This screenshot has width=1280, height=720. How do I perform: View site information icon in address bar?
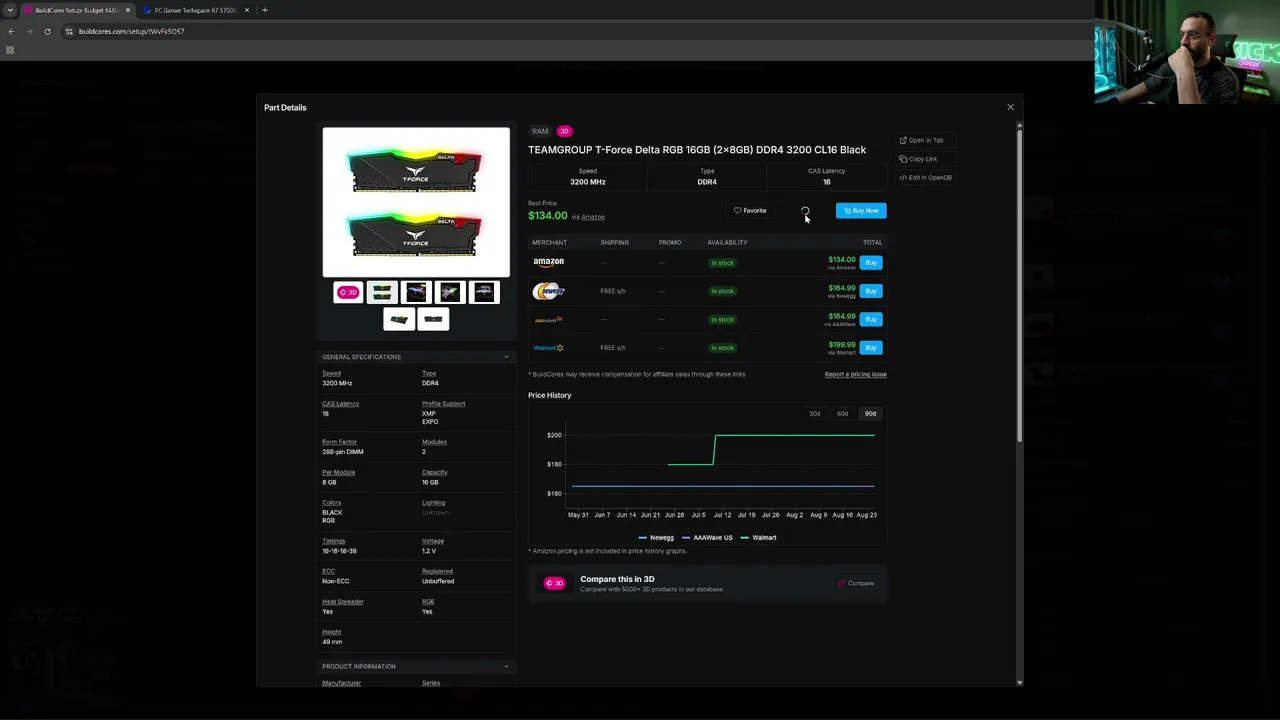(69, 31)
